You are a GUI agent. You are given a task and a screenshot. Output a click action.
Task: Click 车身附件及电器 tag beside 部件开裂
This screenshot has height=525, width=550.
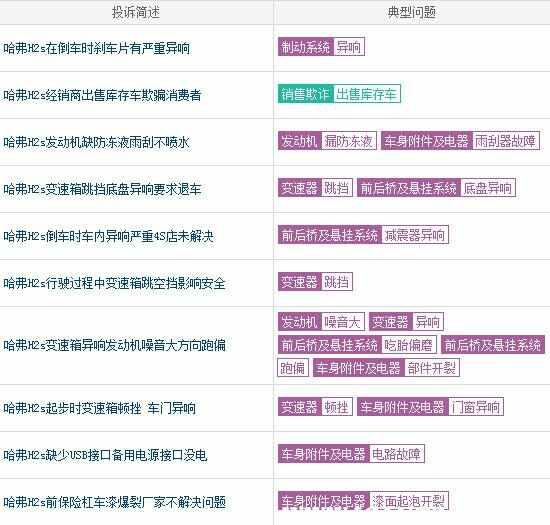point(358,367)
